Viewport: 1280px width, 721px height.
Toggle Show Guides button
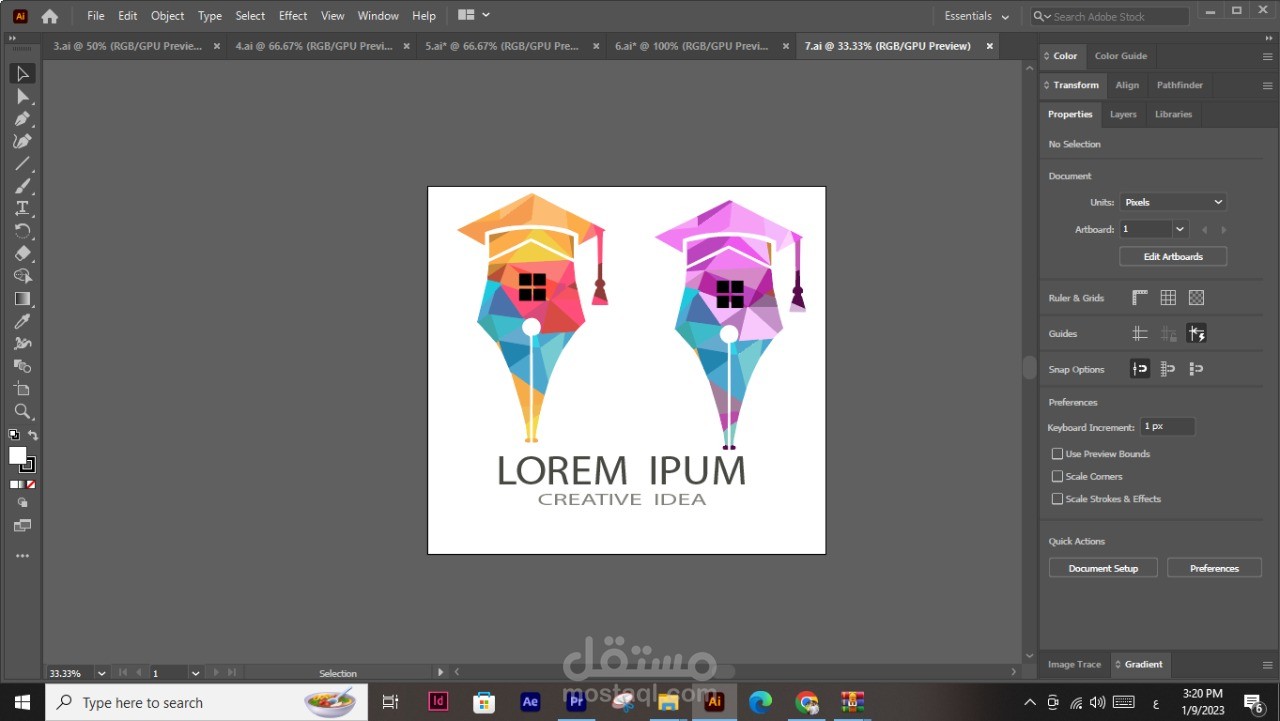[x=1139, y=334]
